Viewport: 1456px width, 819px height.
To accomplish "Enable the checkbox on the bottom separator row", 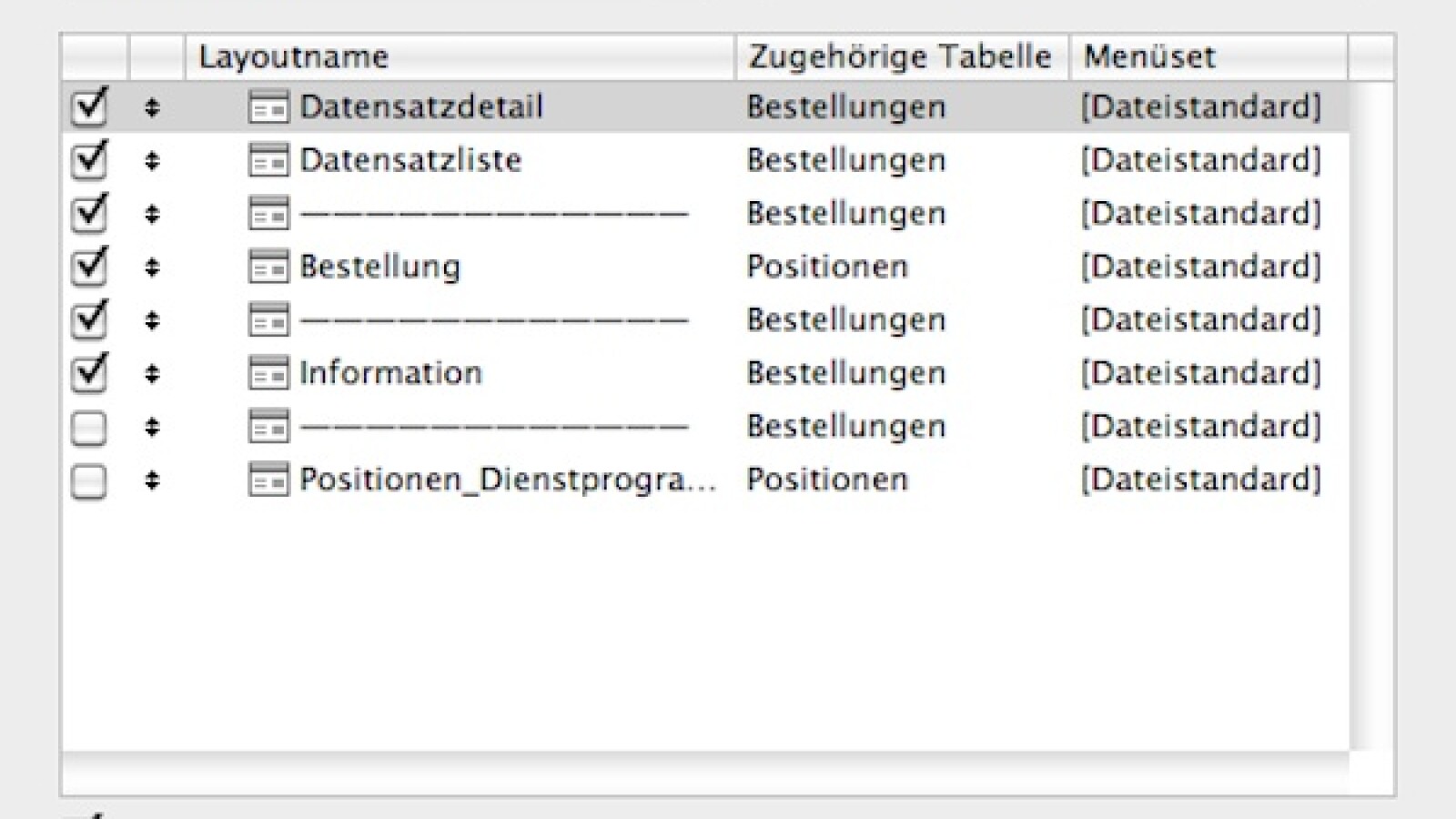I will 89,425.
